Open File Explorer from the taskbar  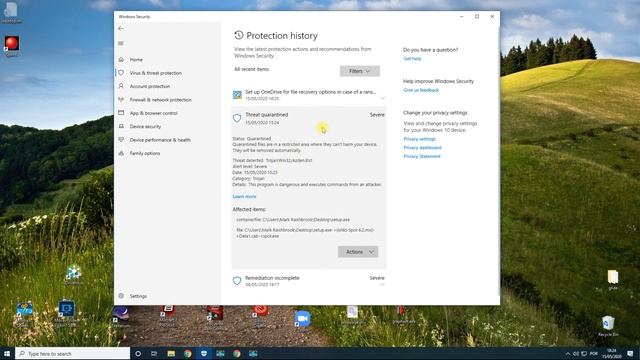[171, 353]
